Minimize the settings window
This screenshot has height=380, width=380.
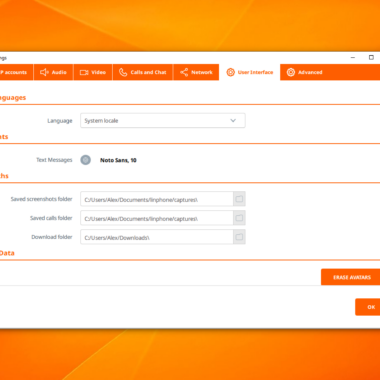point(353,58)
